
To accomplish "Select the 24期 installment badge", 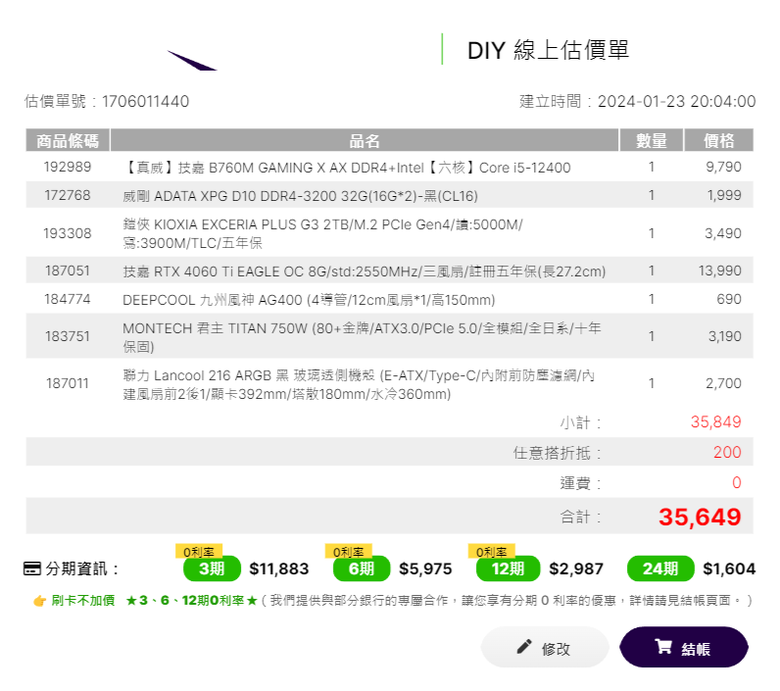I will [x=661, y=569].
